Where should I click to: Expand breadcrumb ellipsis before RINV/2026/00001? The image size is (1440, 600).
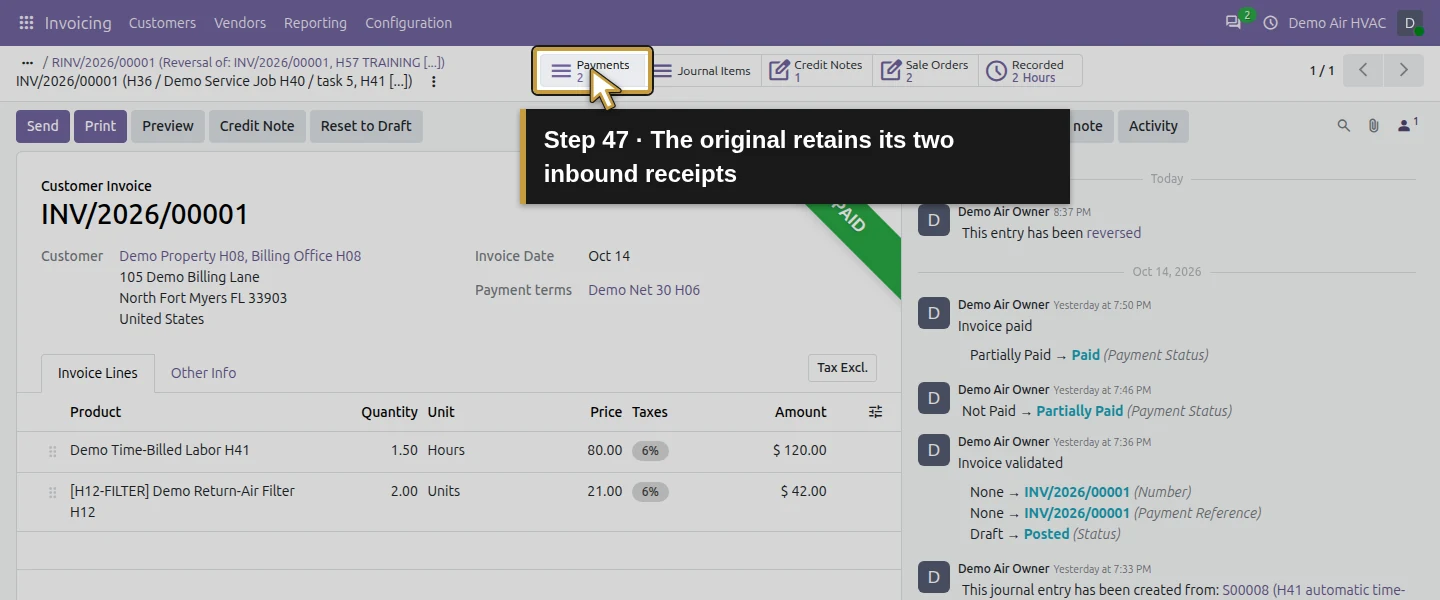point(27,62)
